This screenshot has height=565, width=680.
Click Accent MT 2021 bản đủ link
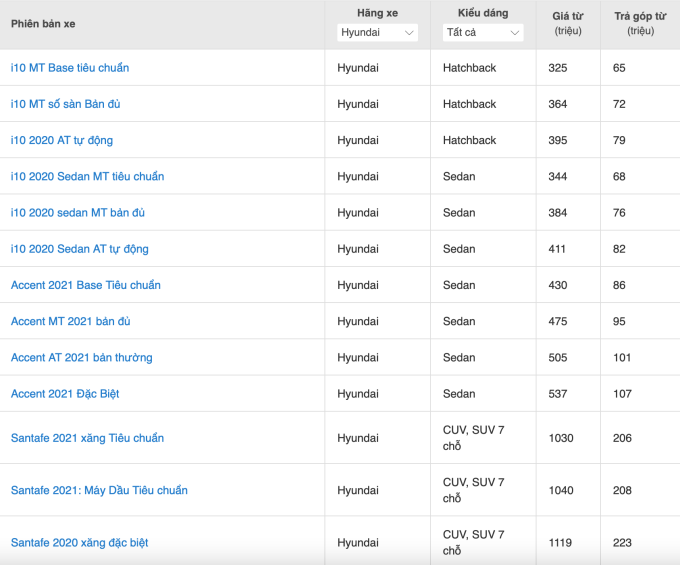(x=70, y=321)
